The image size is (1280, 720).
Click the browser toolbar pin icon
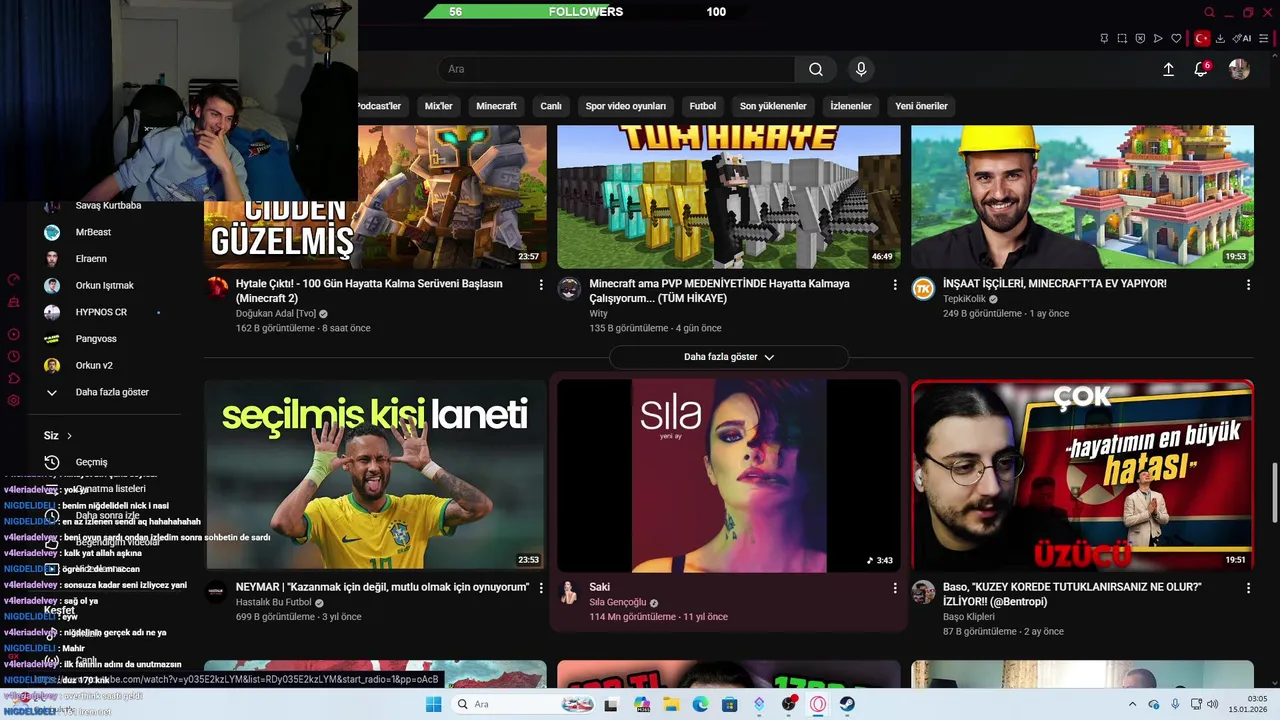tap(1104, 38)
